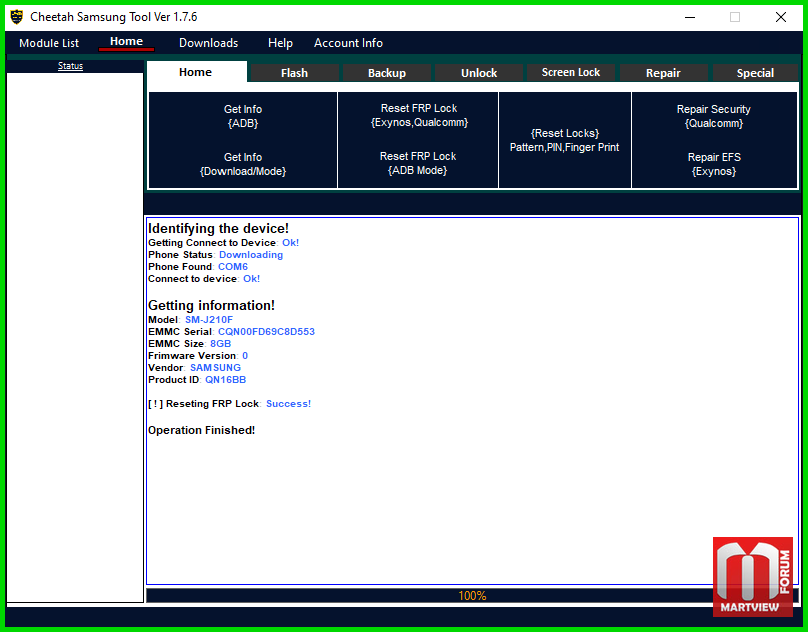
Task: Click the Phone Found COM6 value
Action: pos(233,267)
